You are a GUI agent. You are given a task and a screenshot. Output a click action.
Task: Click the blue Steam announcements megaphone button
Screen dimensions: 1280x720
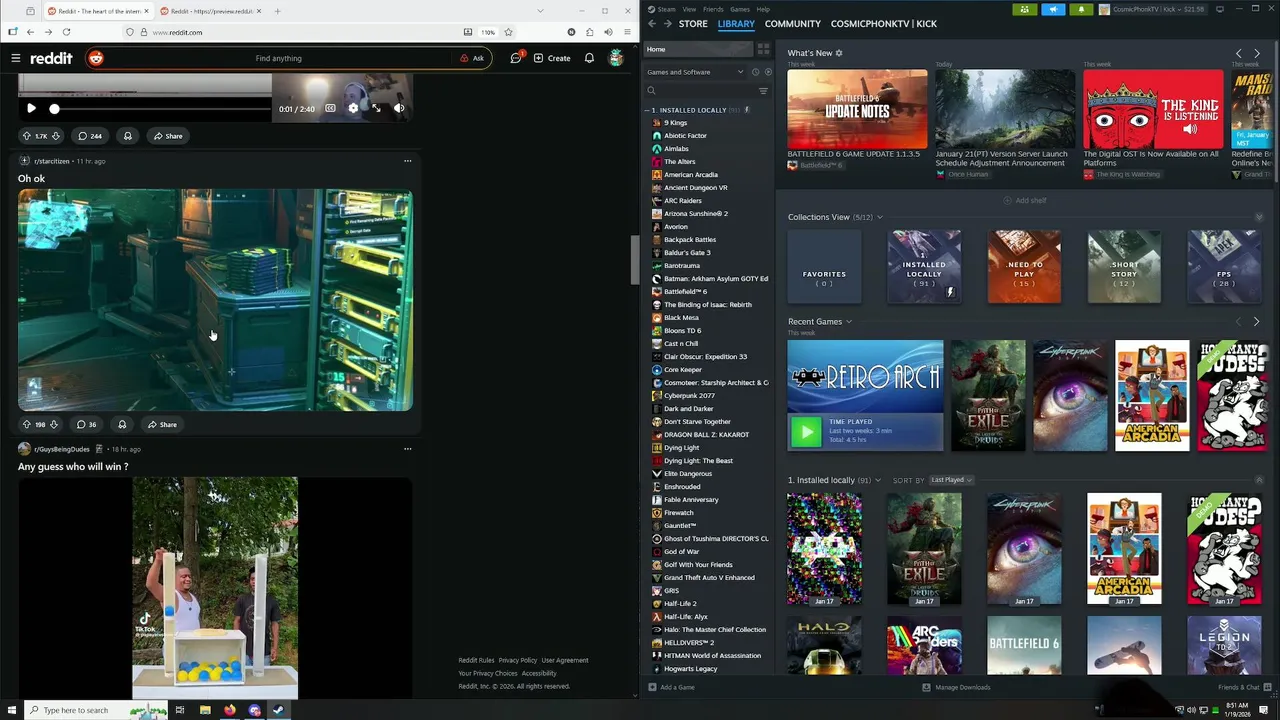pyautogui.click(x=1053, y=9)
